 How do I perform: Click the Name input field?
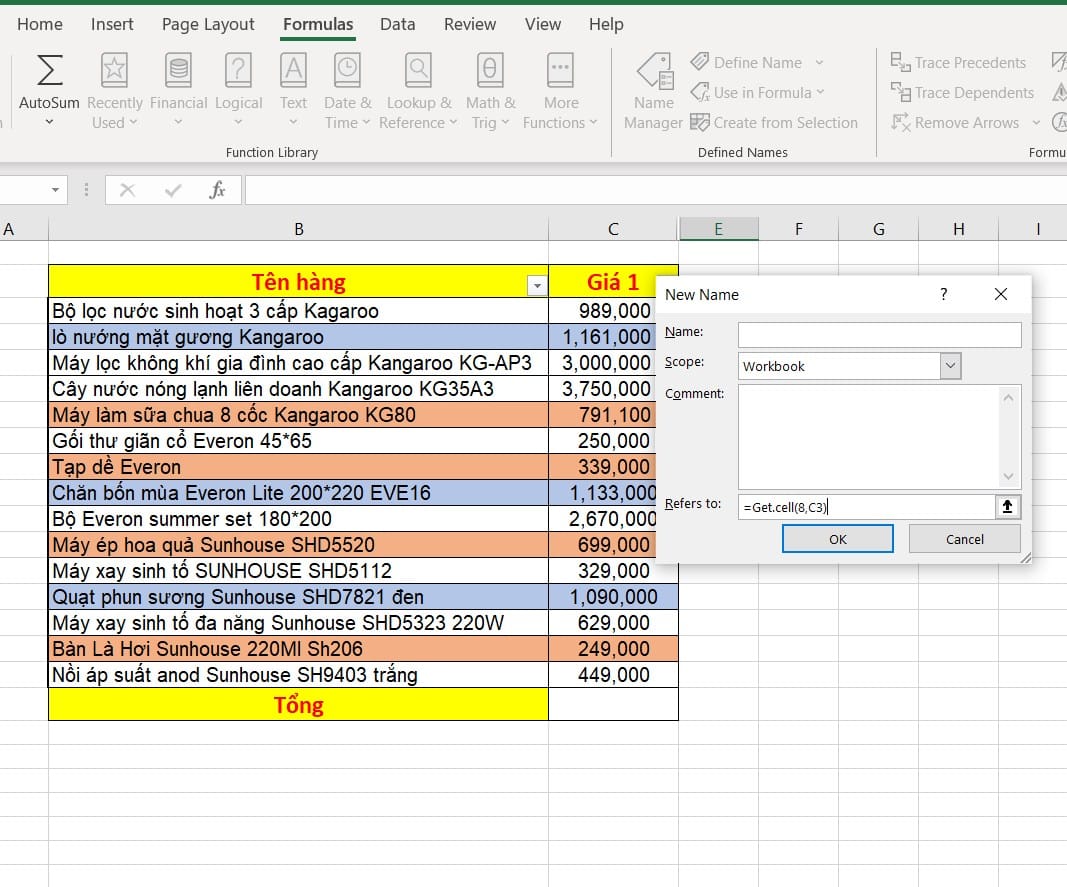pos(879,334)
